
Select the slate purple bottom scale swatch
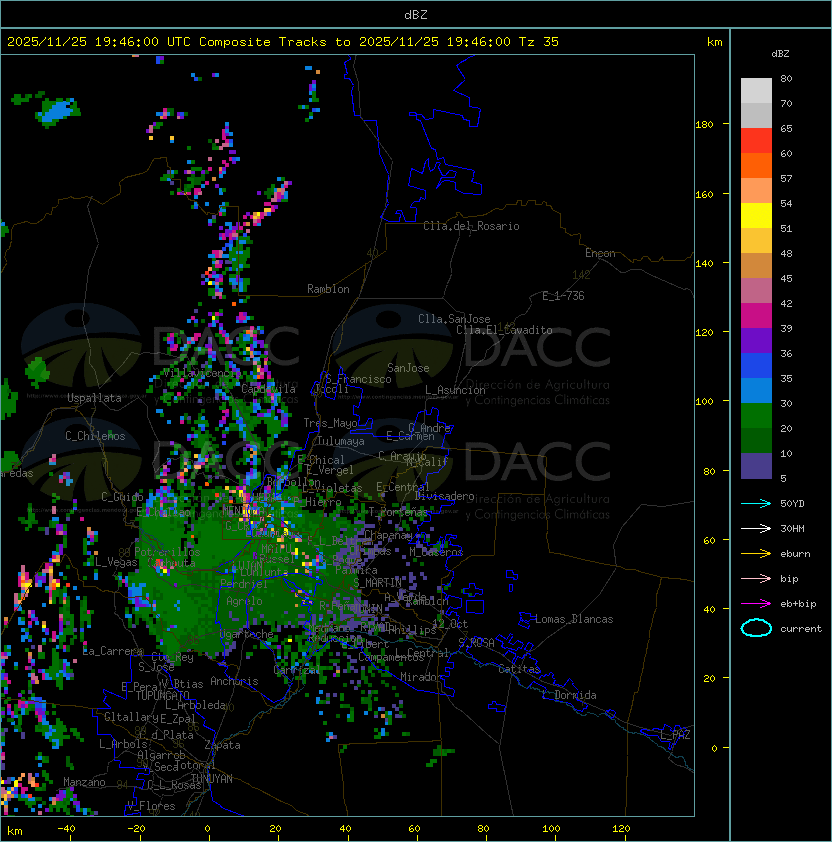click(x=756, y=466)
